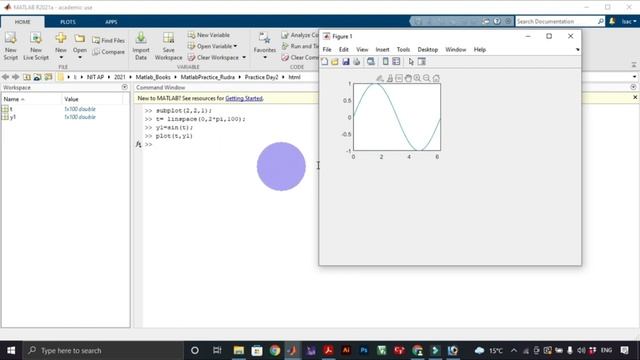Open Insert menu in Figure 1
This screenshot has width=640, height=360.
click(x=382, y=49)
